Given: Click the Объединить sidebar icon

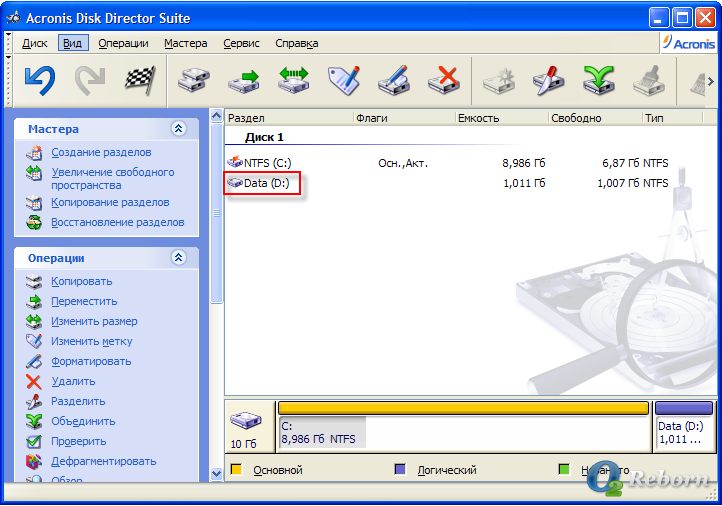Looking at the screenshot, I should coord(34,421).
